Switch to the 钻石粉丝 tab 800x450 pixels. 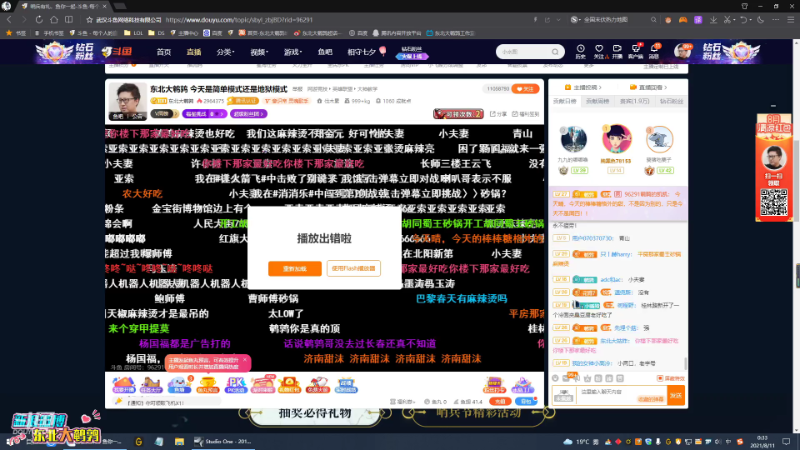671,101
